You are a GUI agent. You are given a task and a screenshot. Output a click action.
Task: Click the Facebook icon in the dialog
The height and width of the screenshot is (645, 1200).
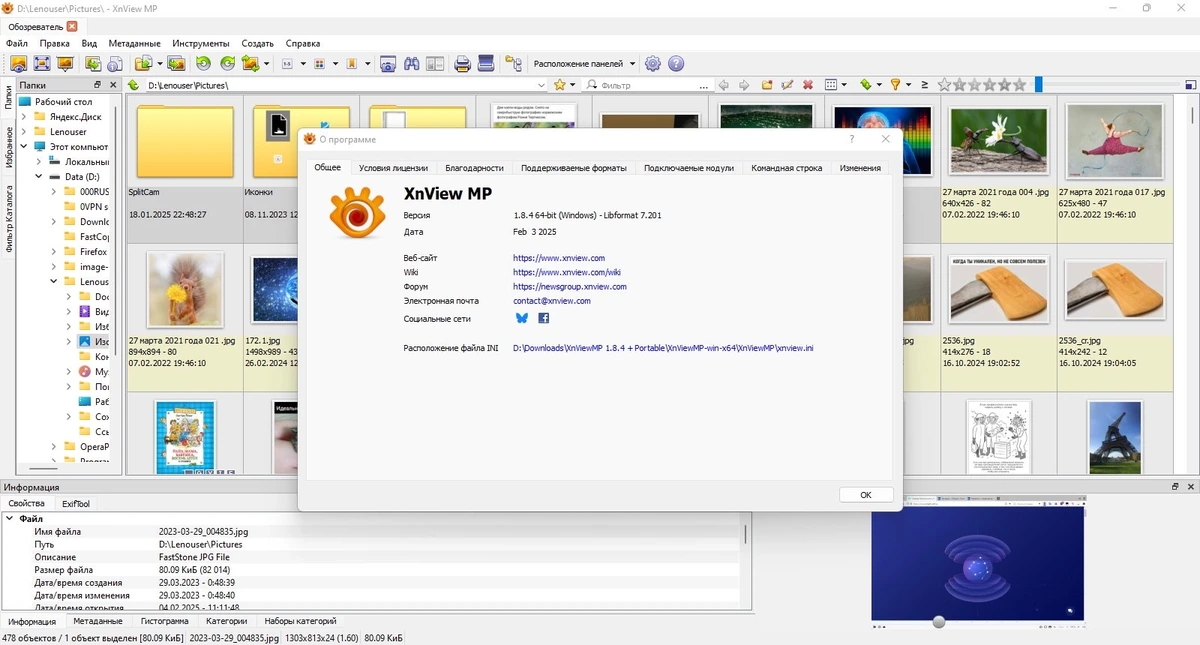click(x=544, y=318)
